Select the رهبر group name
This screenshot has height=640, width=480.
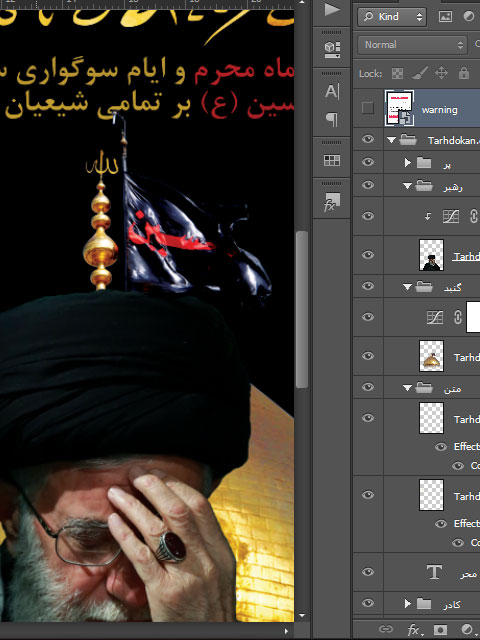pos(453,187)
